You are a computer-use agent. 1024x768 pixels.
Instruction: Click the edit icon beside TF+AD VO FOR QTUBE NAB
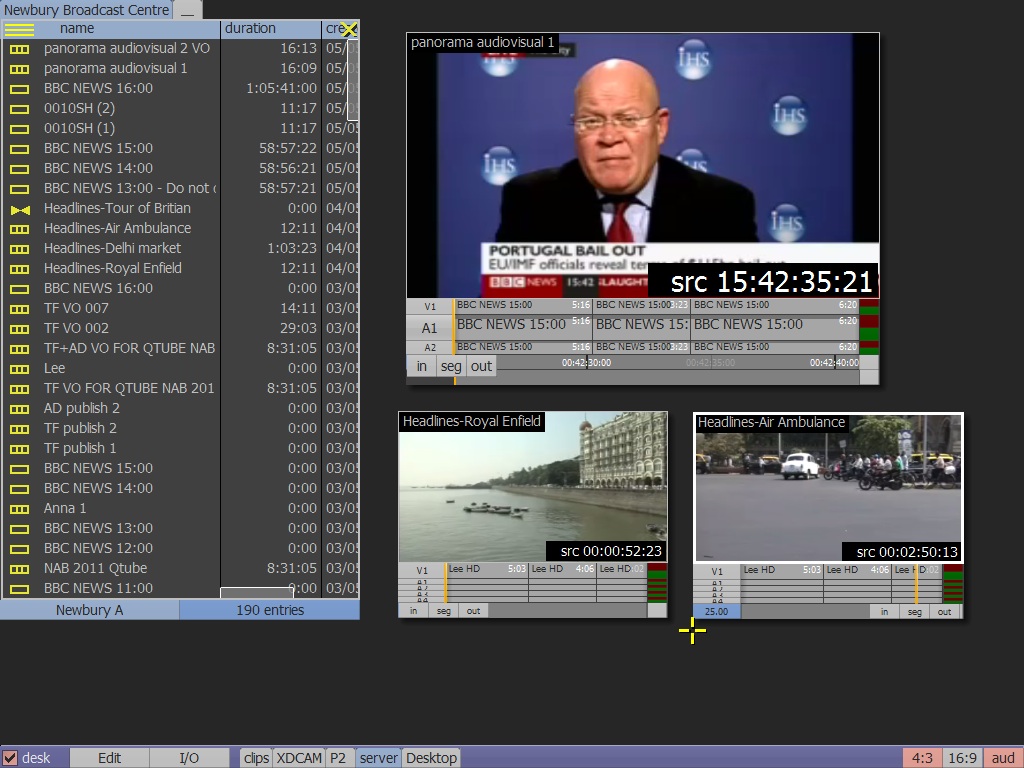tap(20, 349)
